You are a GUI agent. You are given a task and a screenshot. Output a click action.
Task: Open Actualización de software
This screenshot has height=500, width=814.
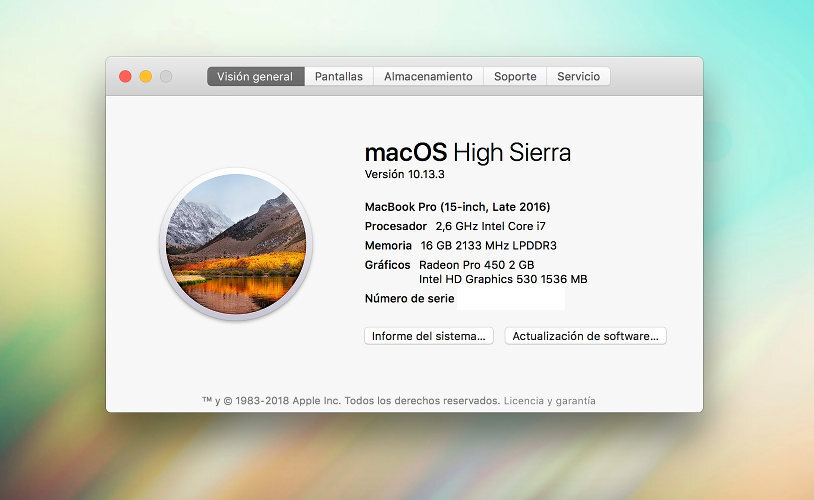pyautogui.click(x=586, y=336)
